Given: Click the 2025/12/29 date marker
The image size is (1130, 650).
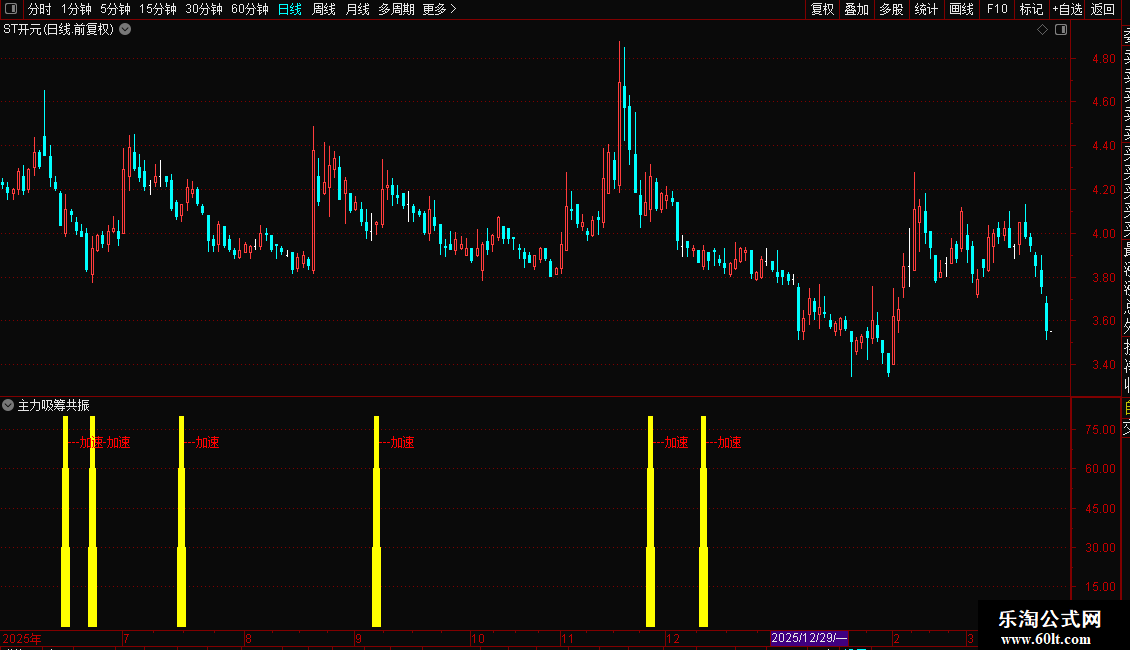Looking at the screenshot, I should pos(809,638).
